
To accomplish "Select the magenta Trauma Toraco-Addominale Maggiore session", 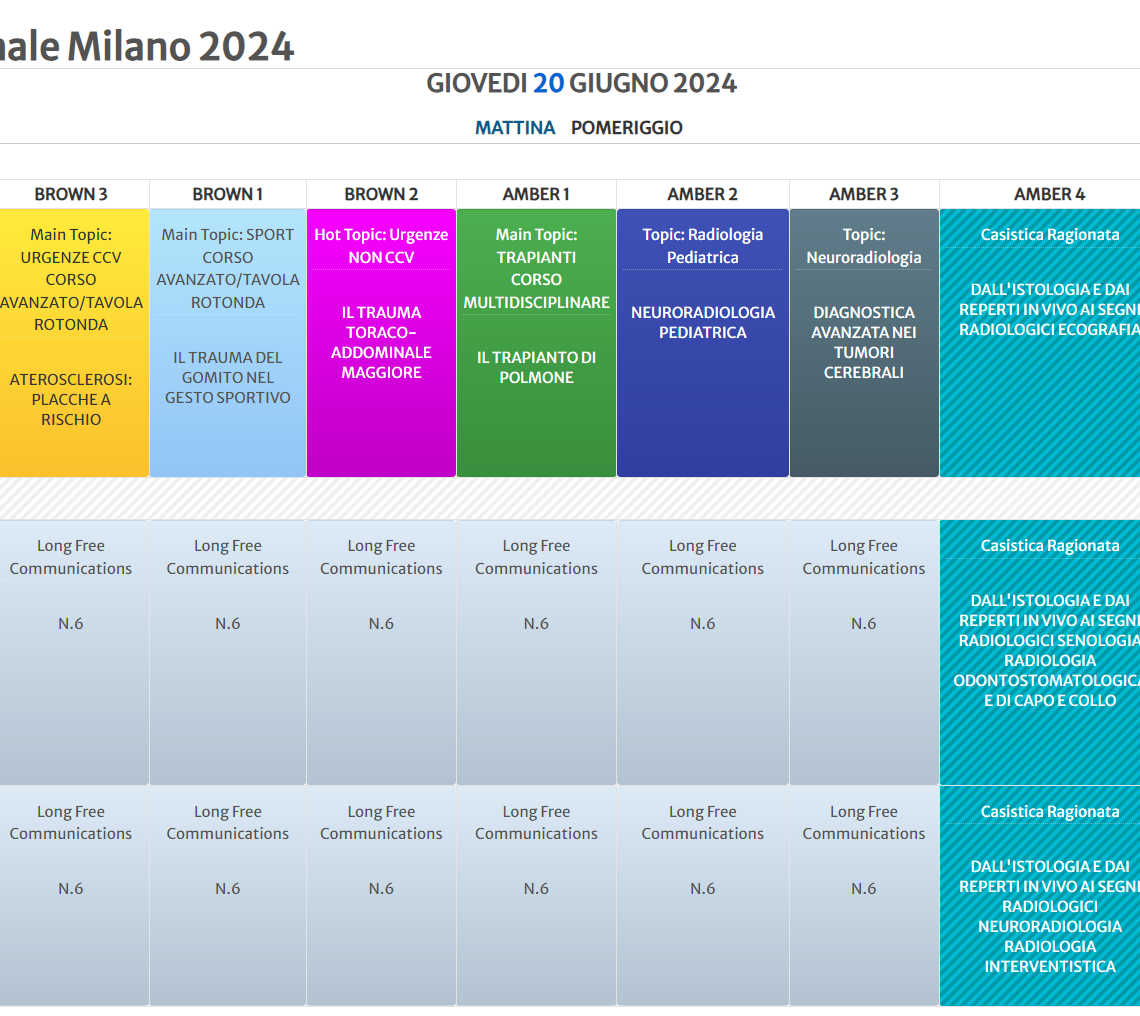I will point(381,343).
